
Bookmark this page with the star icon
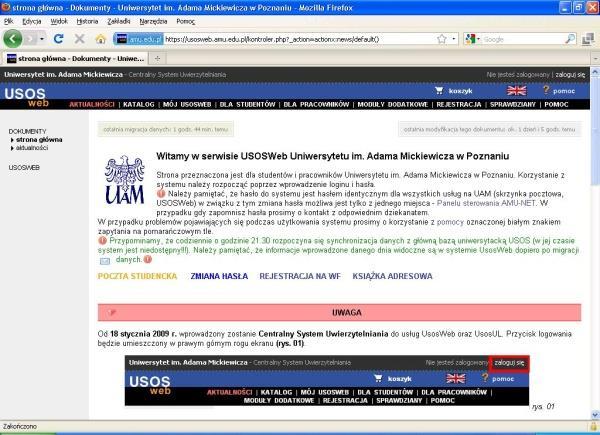click(442, 39)
